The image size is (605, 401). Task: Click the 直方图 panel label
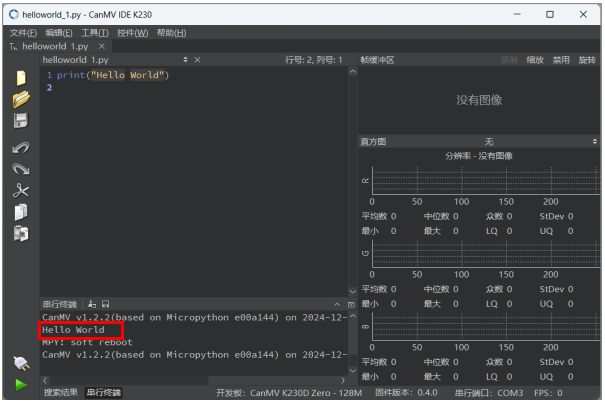373,142
